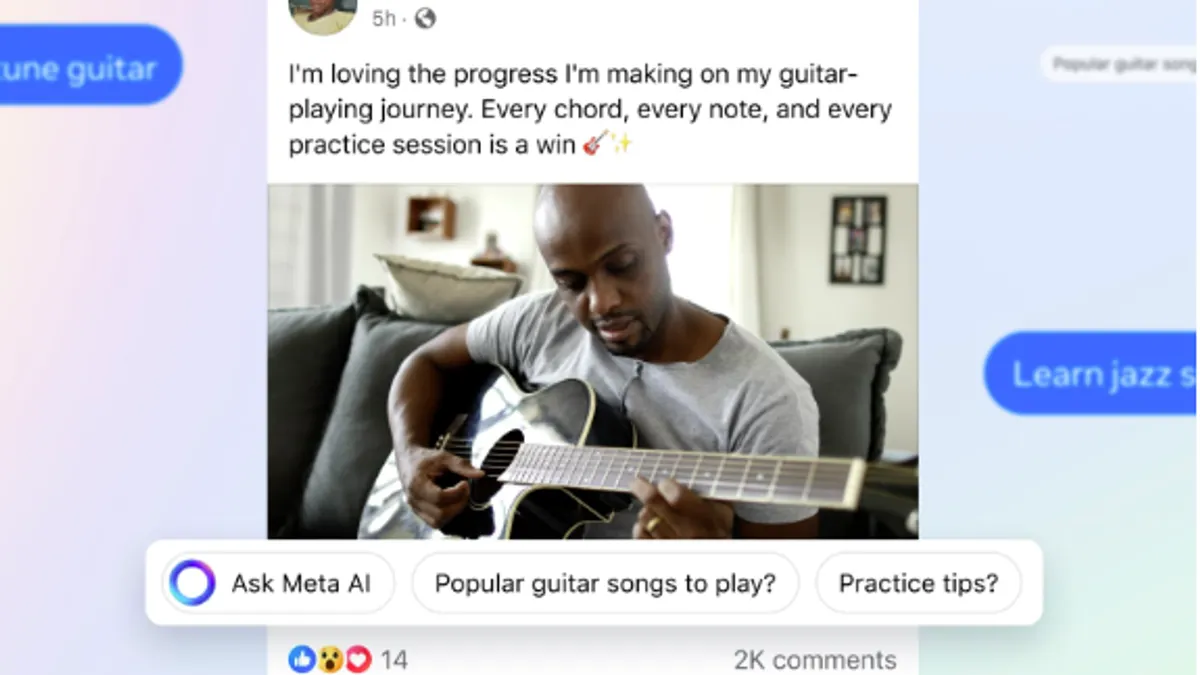
Task: Click the guitar emoji in the post text
Action: click(595, 144)
